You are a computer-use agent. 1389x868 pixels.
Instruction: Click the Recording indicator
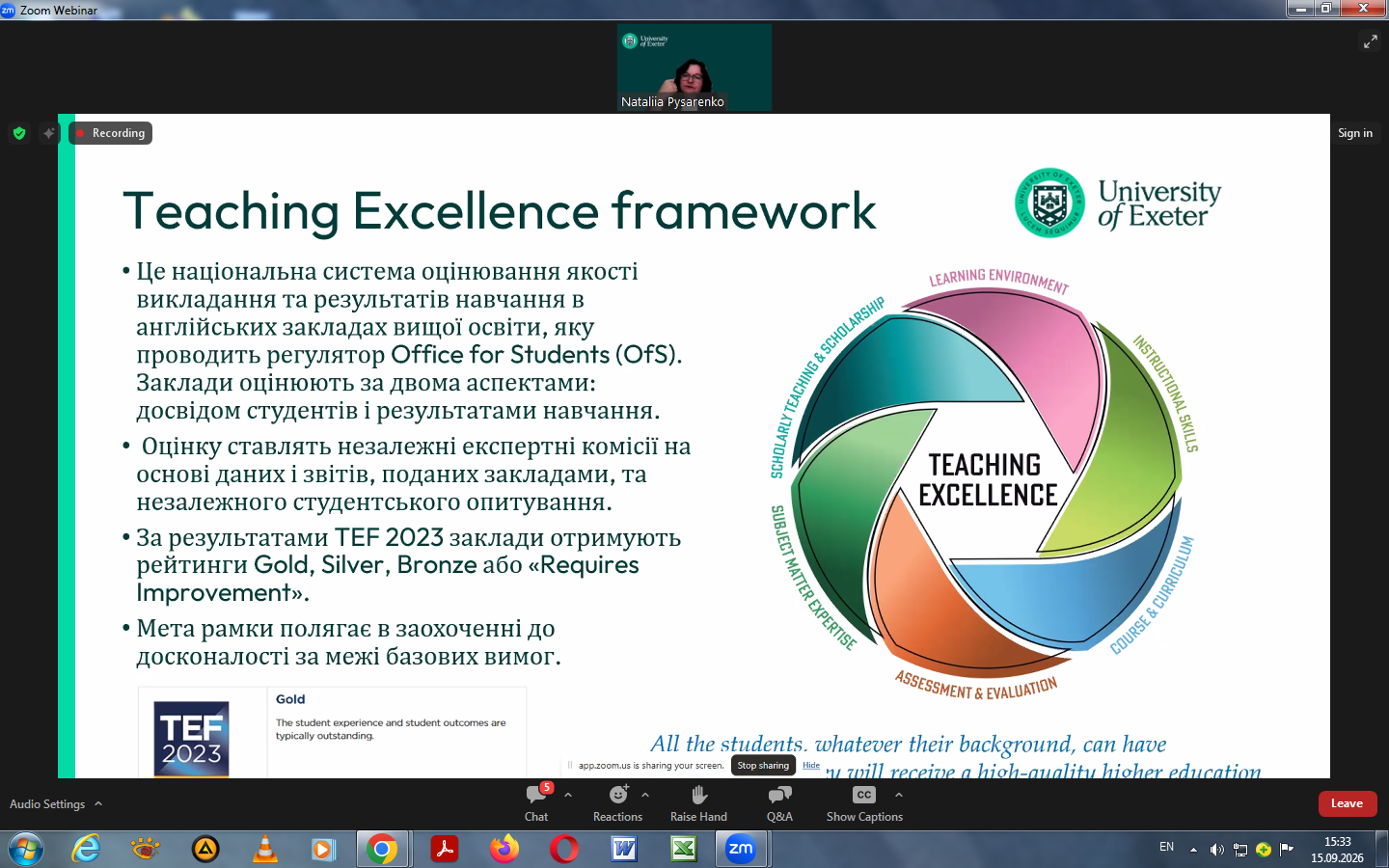coord(111,133)
